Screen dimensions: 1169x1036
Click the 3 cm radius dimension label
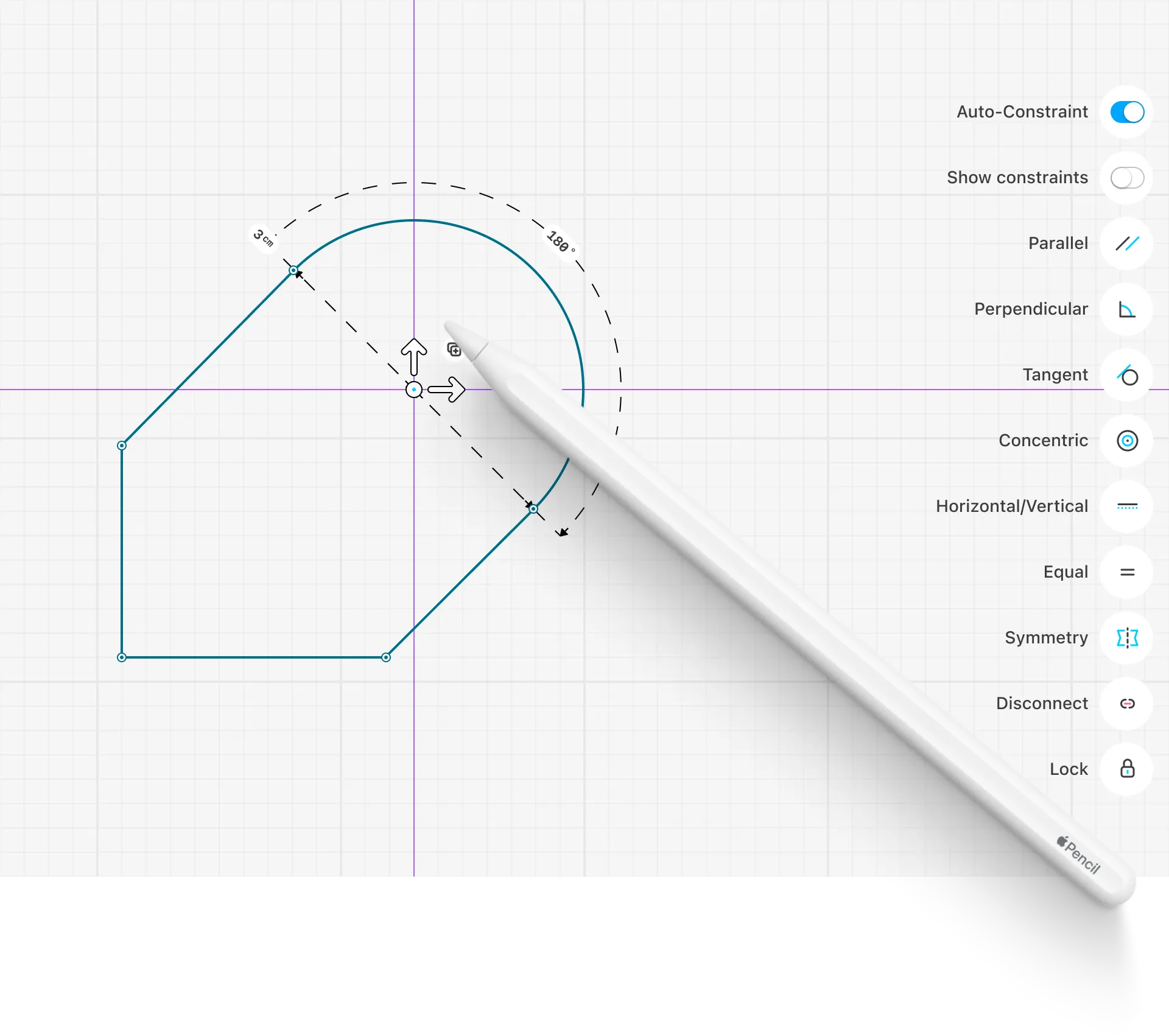264,237
